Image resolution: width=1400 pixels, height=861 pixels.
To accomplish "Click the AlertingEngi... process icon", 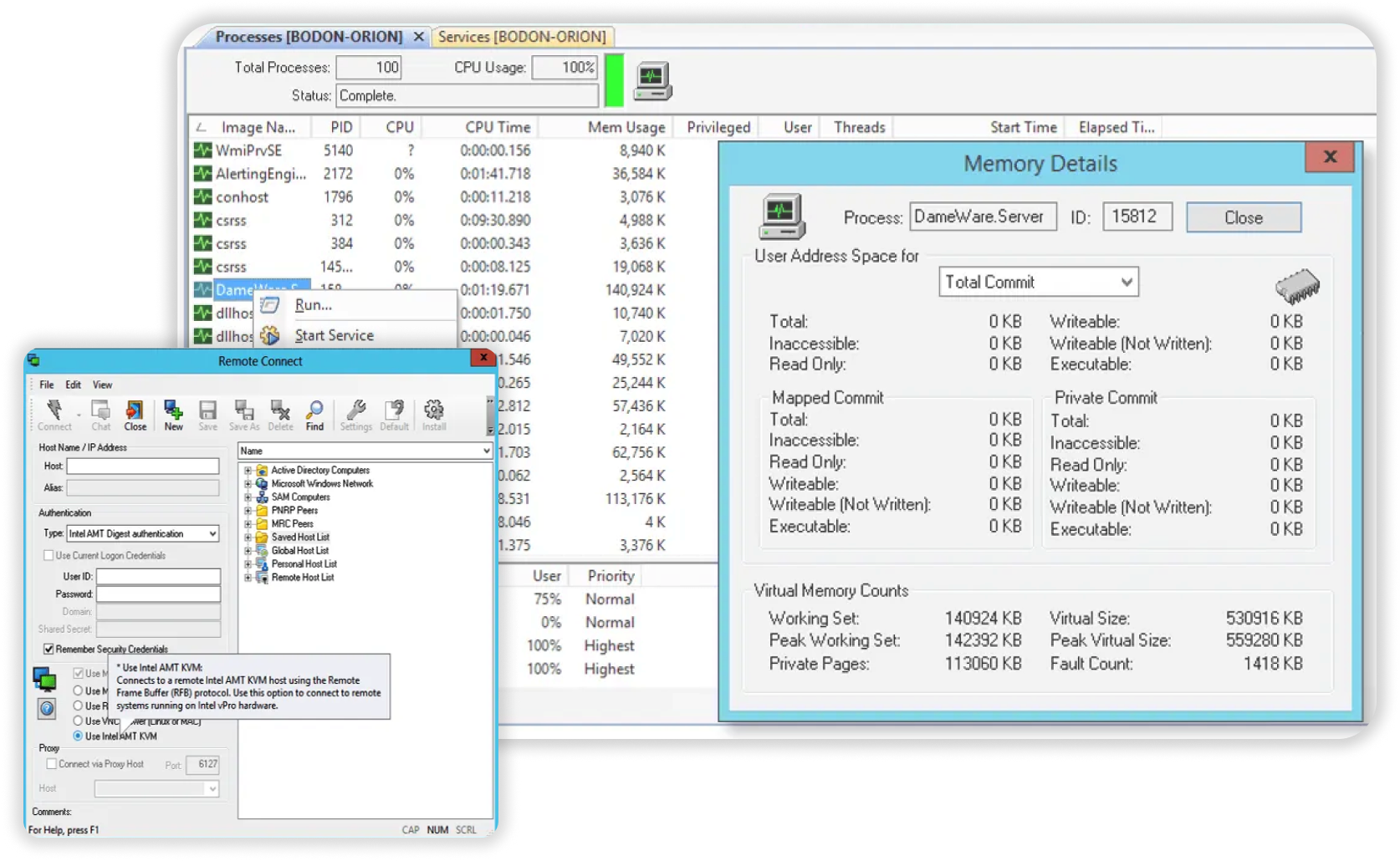I will tap(202, 174).
